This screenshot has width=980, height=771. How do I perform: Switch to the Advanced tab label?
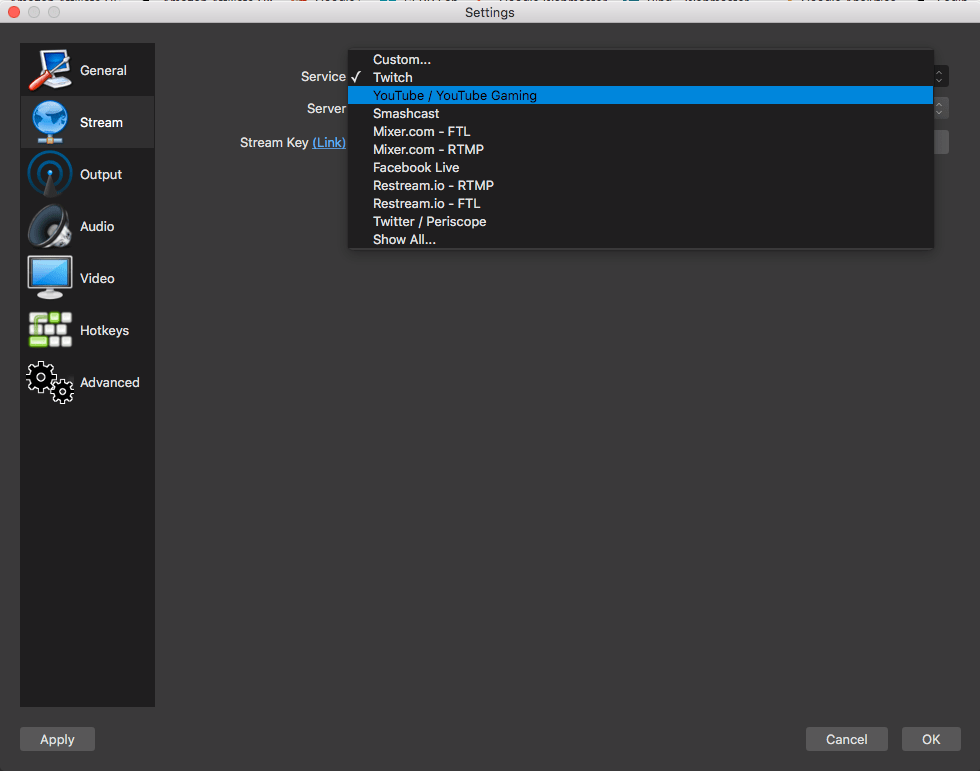(x=109, y=382)
